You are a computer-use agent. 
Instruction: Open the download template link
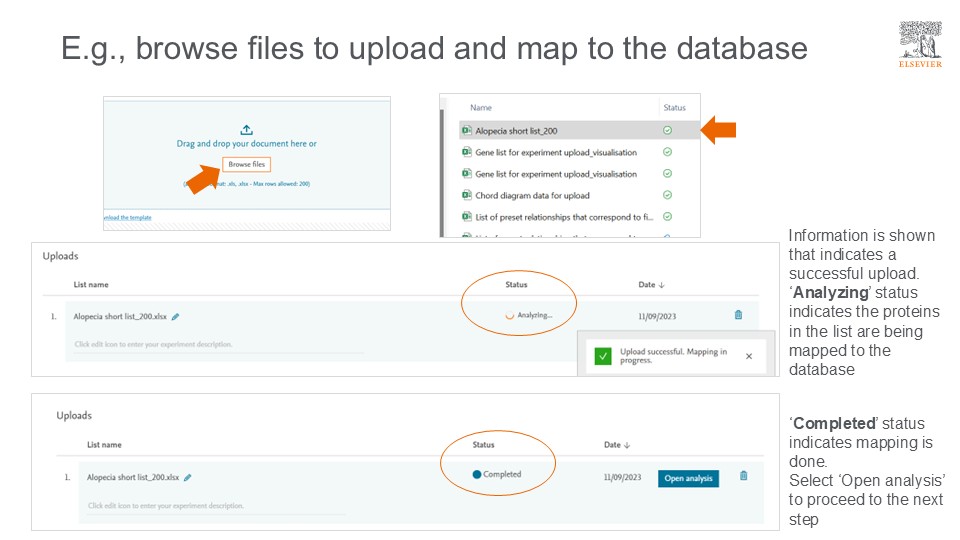126,218
